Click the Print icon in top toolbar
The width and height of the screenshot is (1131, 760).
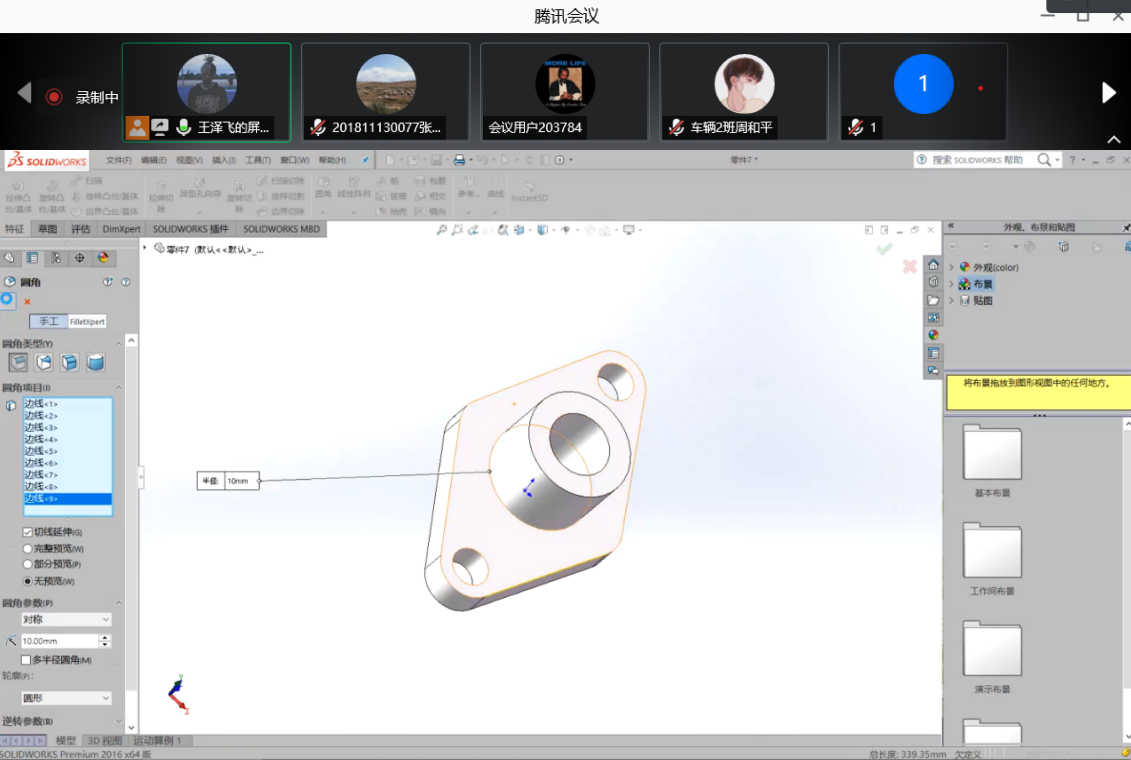(459, 160)
